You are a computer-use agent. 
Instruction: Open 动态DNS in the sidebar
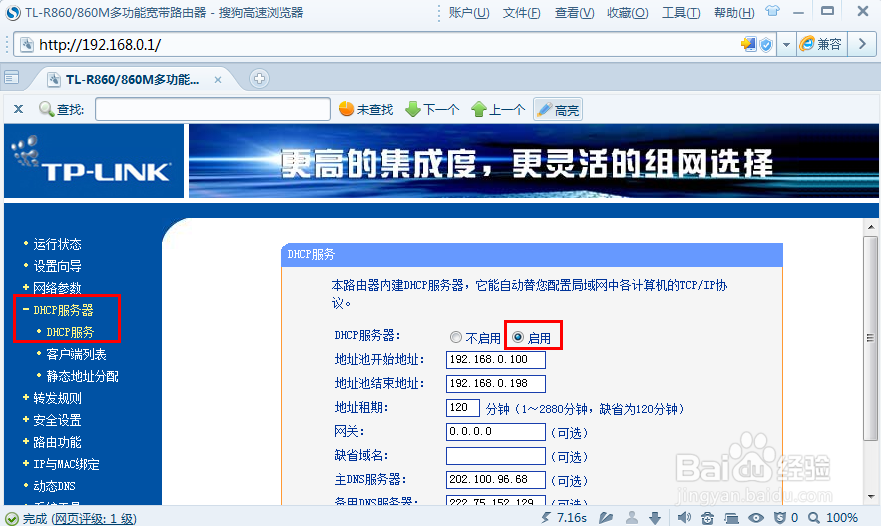click(55, 486)
